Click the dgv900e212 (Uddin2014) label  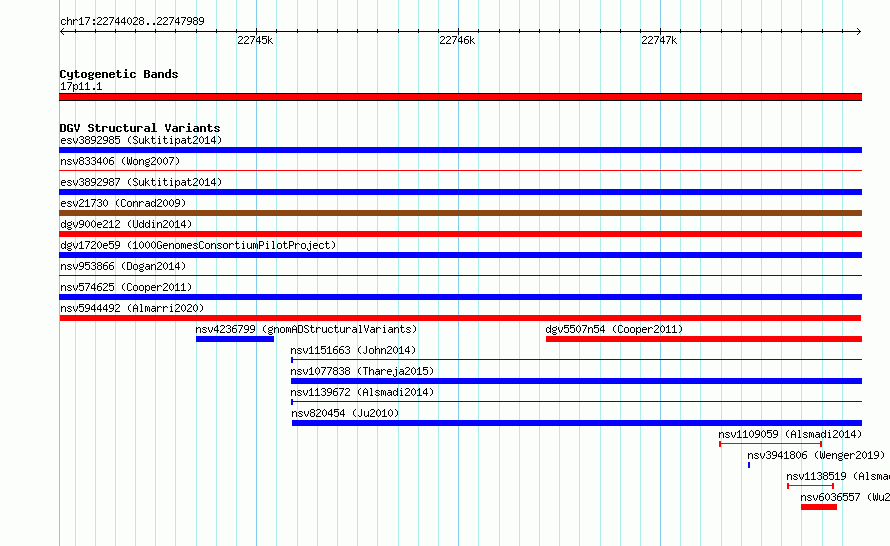126,224
